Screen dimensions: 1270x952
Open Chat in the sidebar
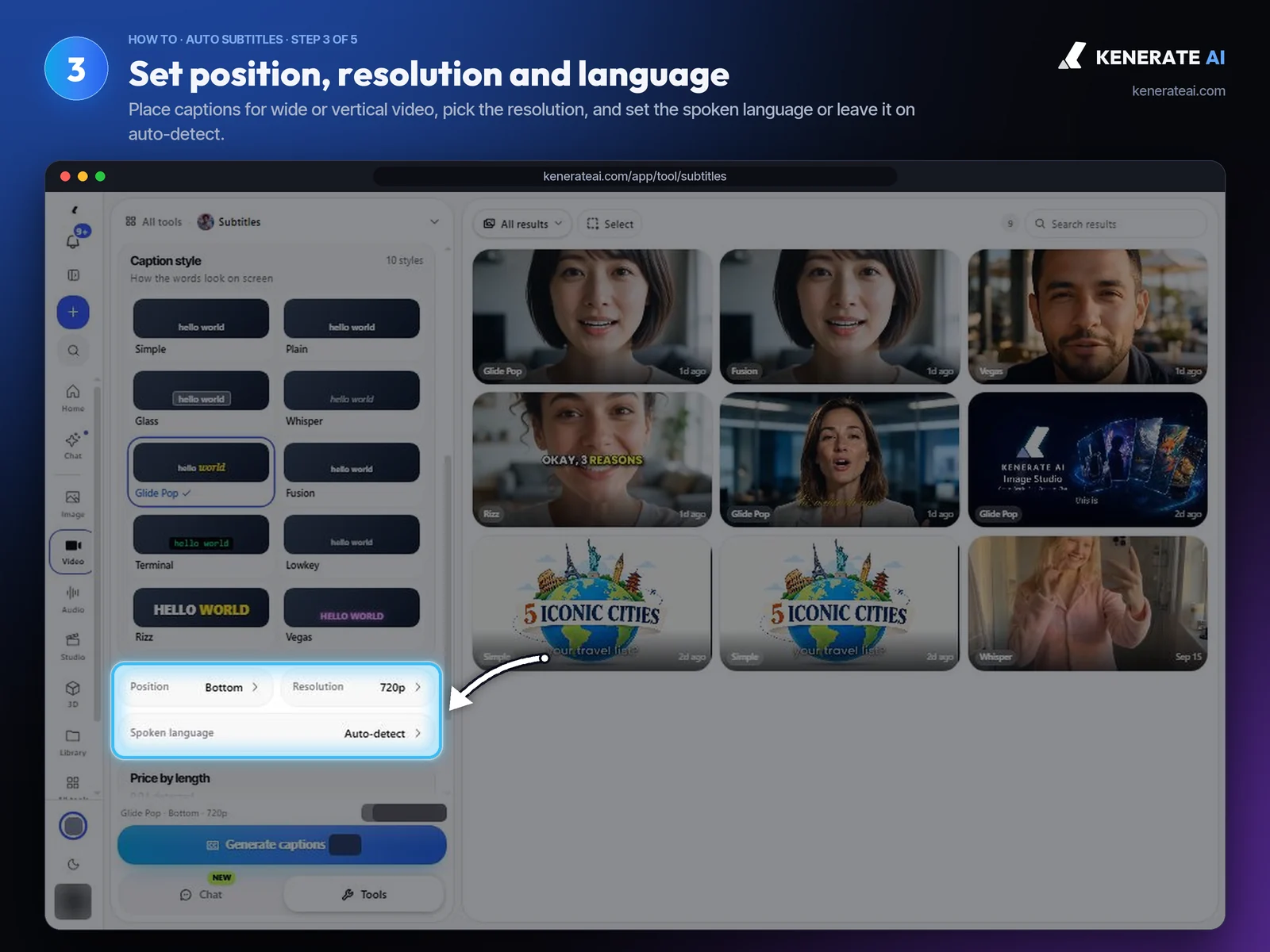pyautogui.click(x=73, y=445)
